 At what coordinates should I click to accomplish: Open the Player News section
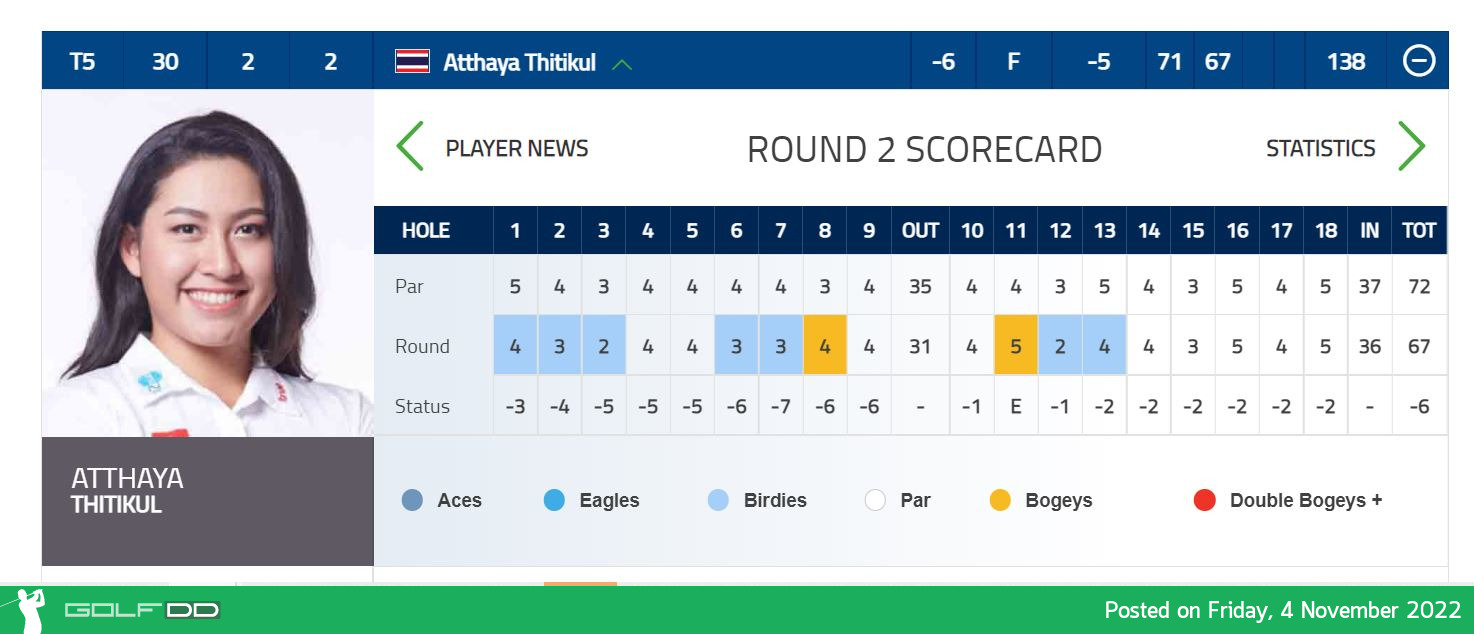click(x=517, y=148)
